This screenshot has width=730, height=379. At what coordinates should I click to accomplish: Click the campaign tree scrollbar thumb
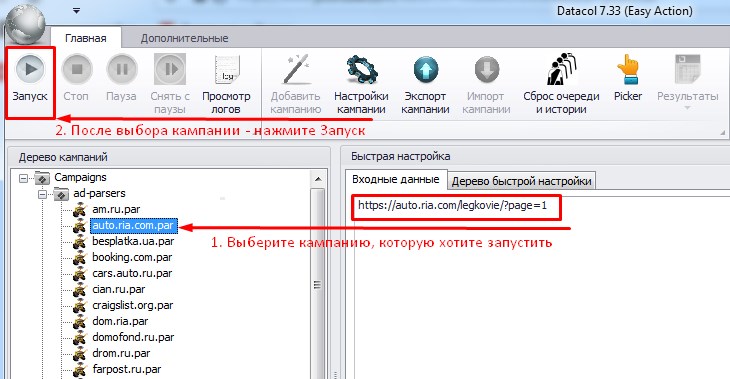[318, 285]
